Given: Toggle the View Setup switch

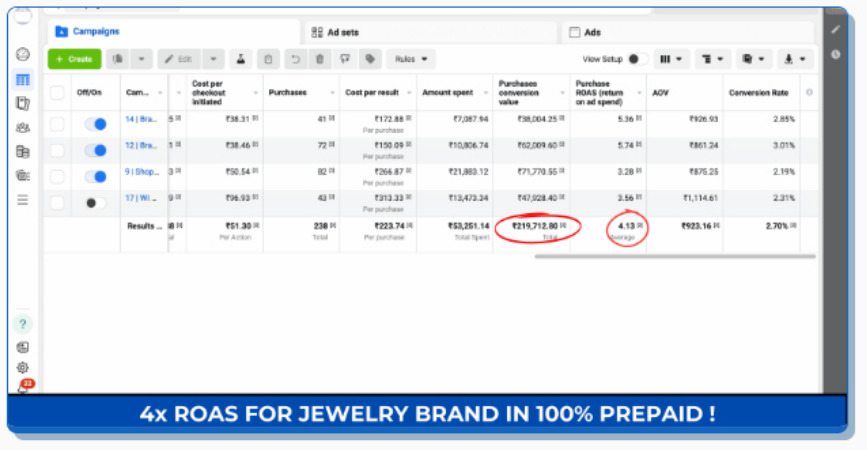Looking at the screenshot, I should coord(637,59).
